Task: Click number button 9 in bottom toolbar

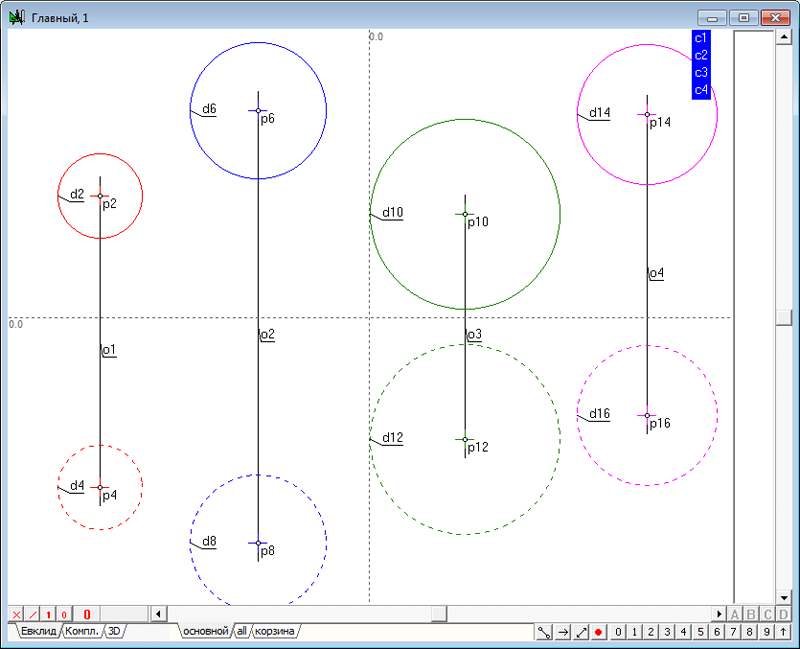Action: click(766, 632)
